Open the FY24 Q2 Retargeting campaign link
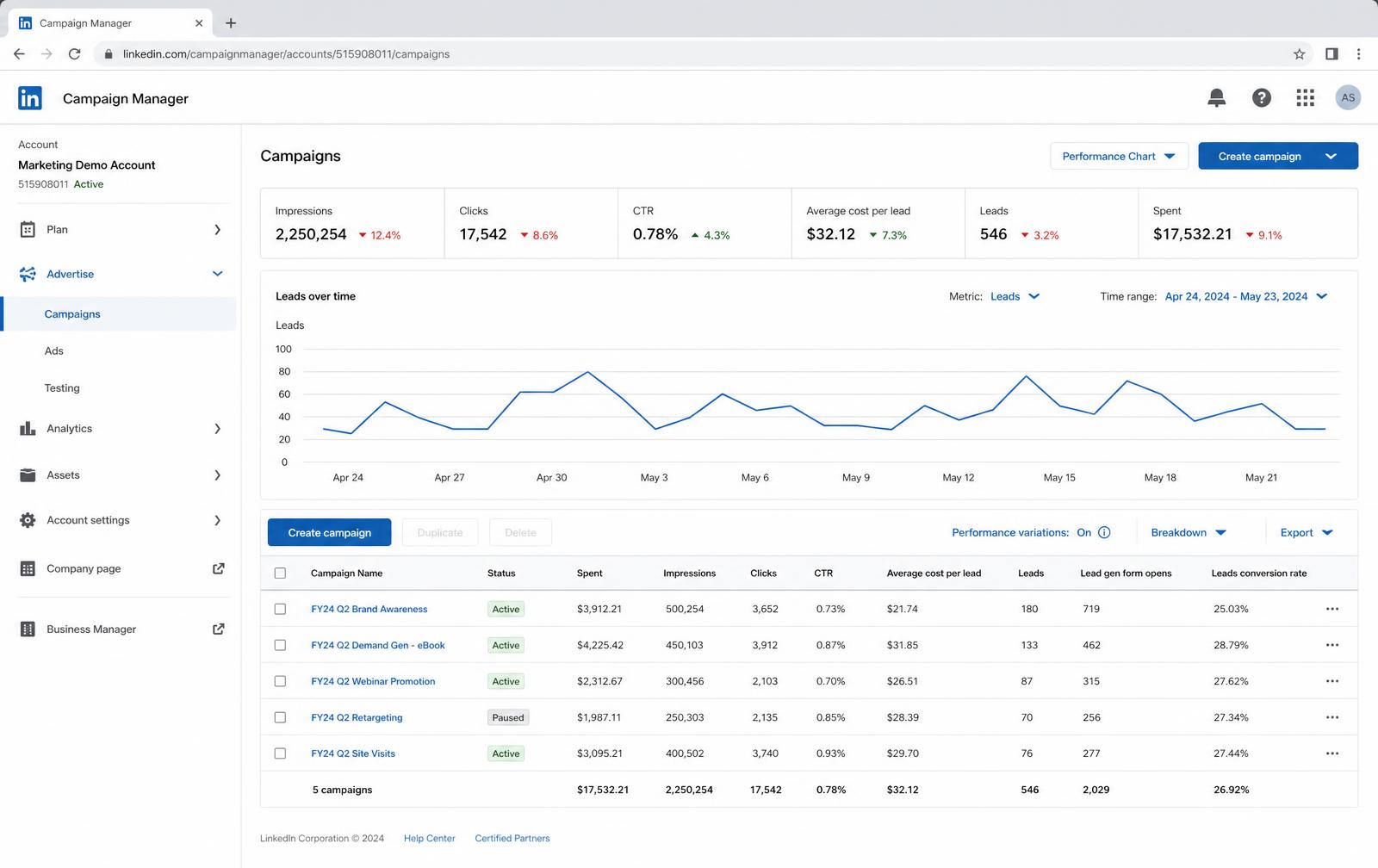 [x=357, y=717]
